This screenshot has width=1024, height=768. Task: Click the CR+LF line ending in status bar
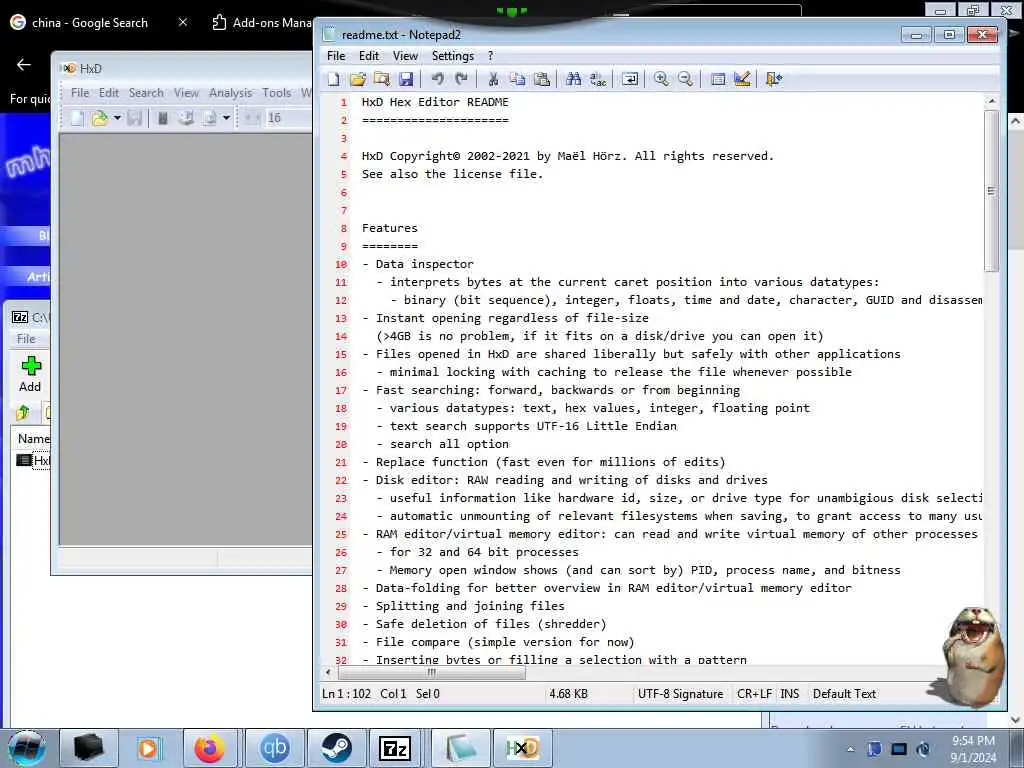click(754, 694)
